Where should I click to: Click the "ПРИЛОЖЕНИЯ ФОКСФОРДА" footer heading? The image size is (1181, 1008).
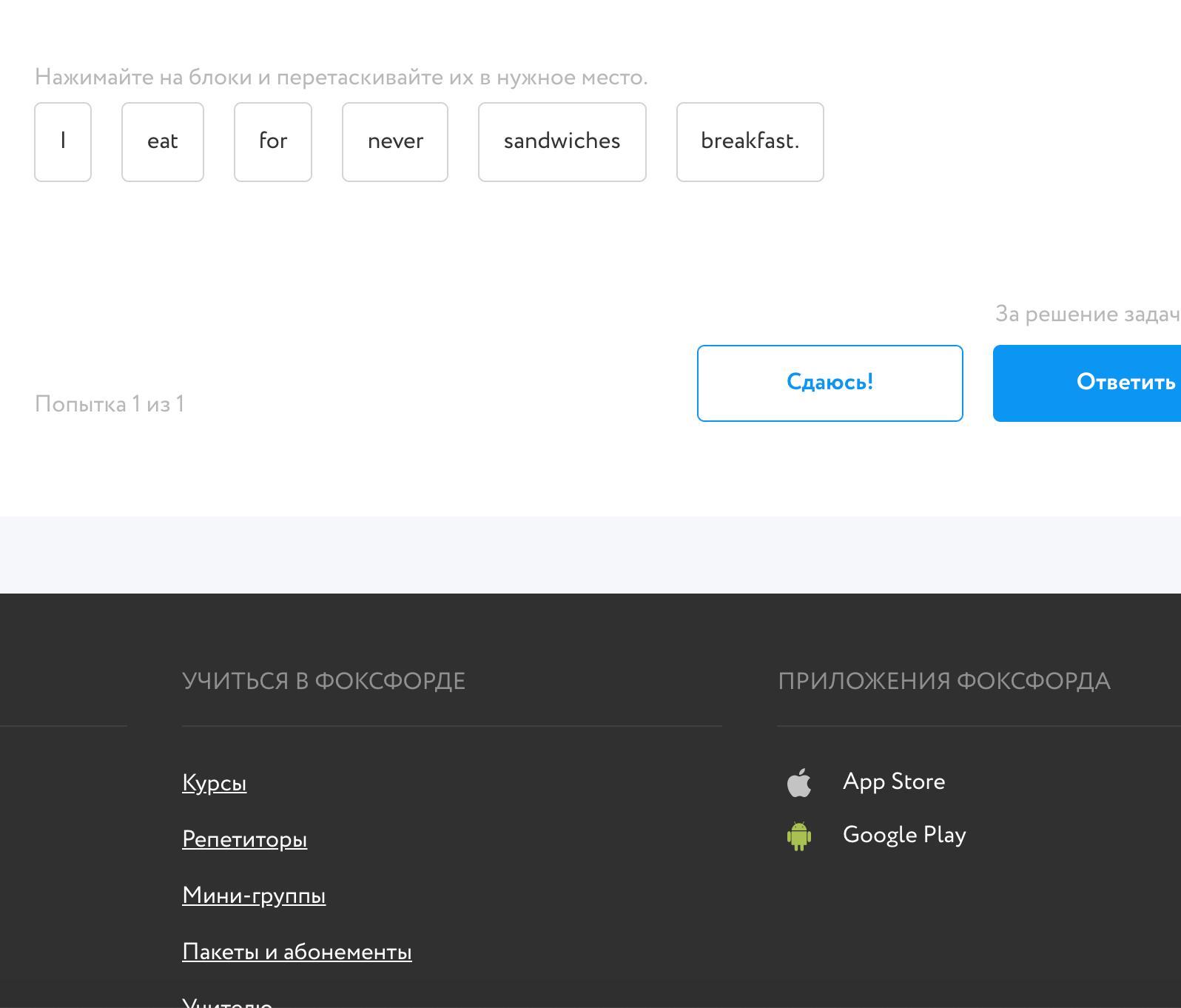(943, 682)
